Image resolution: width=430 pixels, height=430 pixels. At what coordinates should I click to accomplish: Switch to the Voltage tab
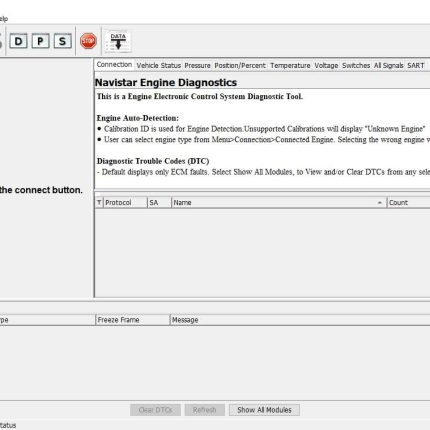[x=326, y=65]
